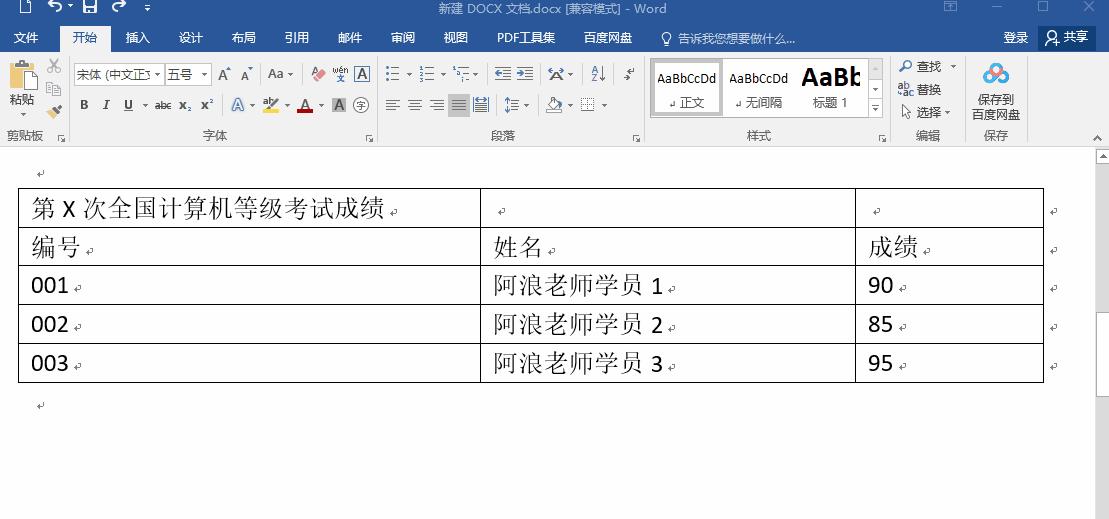Screen dimensions: 1109x519
Task: Click the table cell with score 95
Action: point(949,363)
